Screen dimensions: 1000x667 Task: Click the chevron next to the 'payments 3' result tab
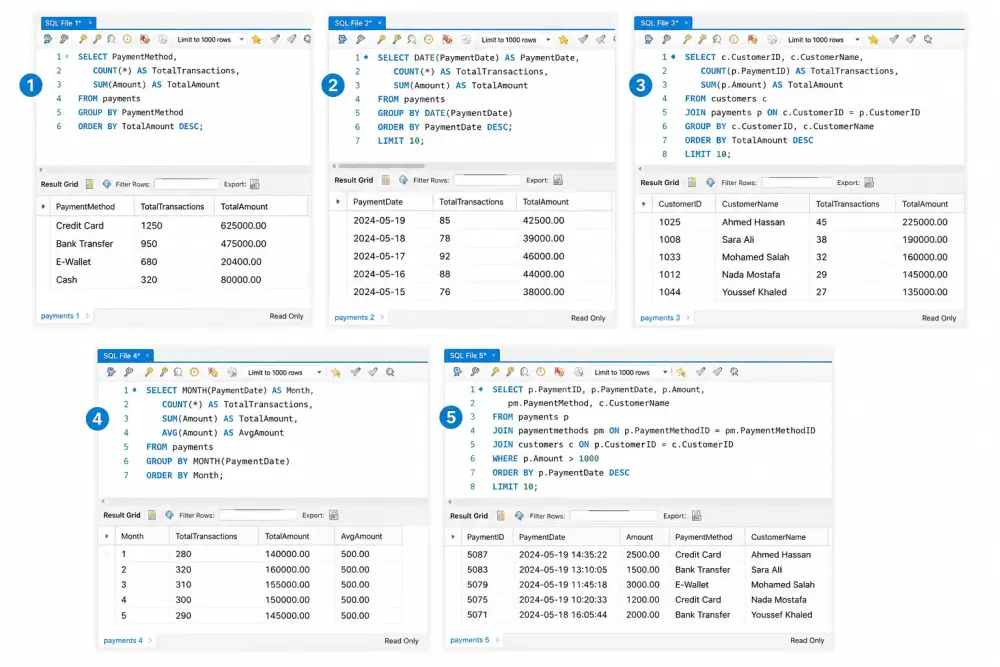click(x=688, y=318)
